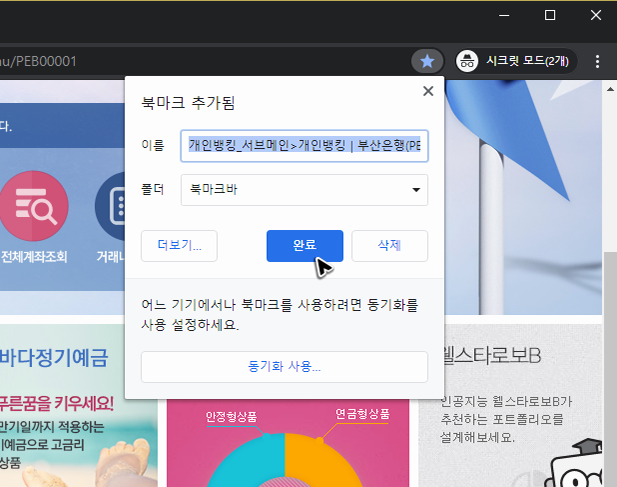
Task: Click the page scrollbar up arrow
Action: 610,89
